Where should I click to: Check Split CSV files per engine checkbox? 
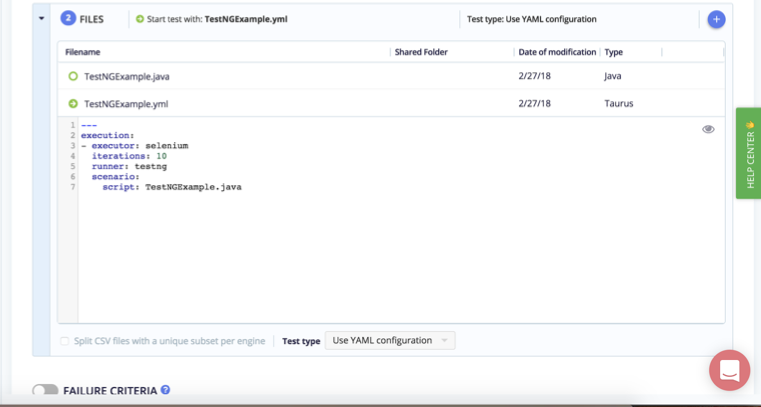64,341
